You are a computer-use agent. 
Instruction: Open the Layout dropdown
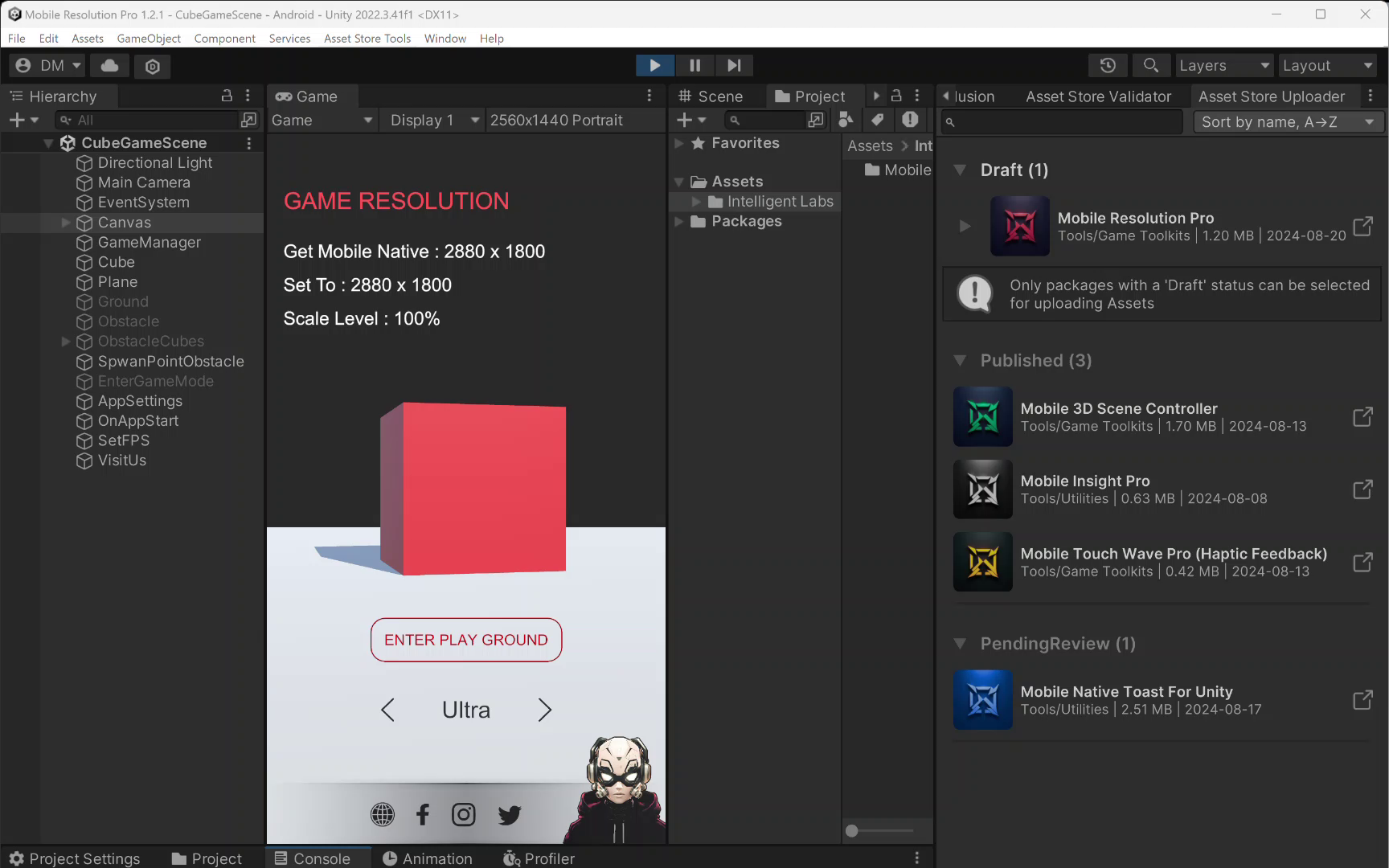(x=1328, y=66)
